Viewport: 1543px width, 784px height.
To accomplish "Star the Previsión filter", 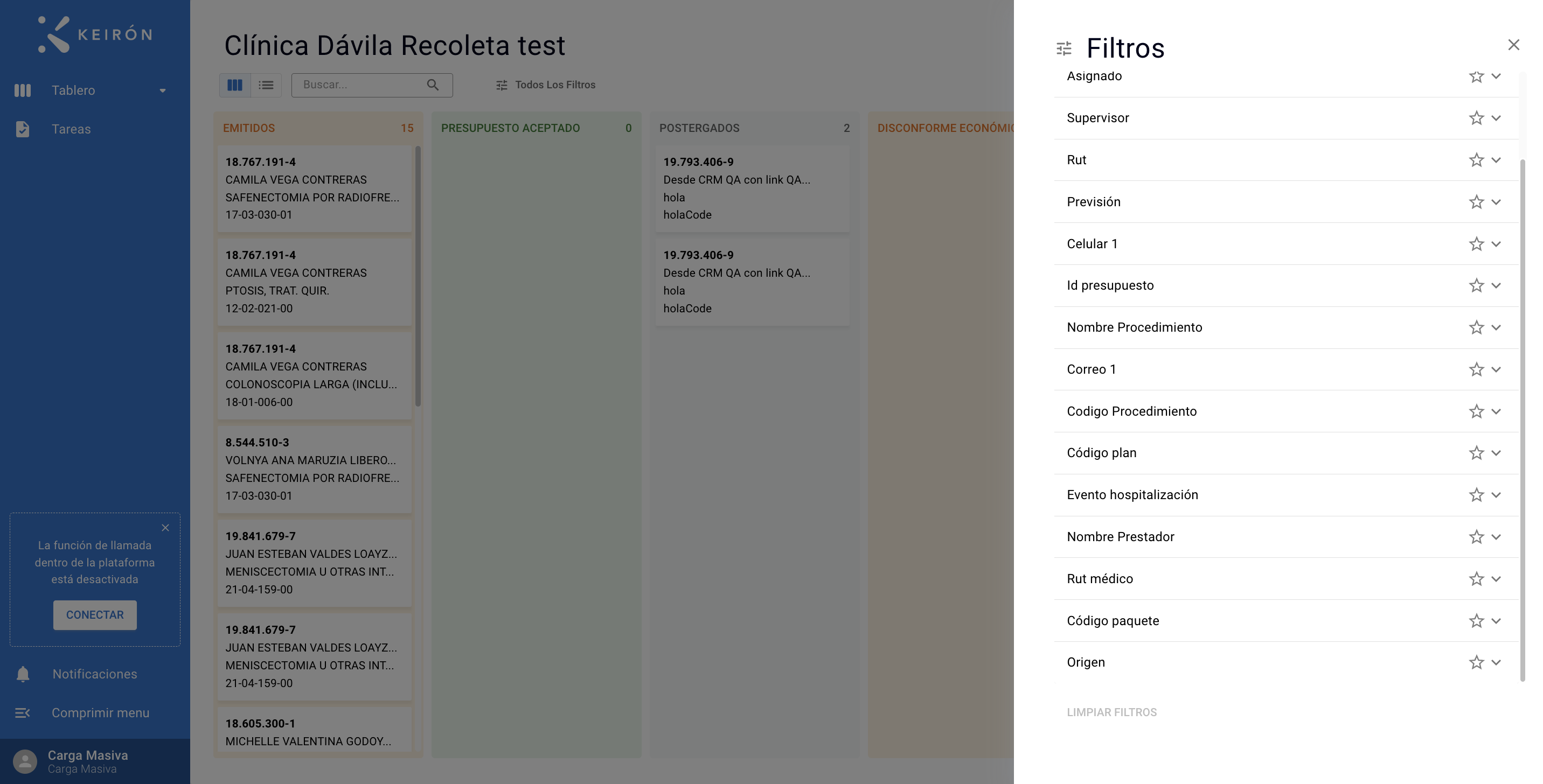I will point(1476,202).
